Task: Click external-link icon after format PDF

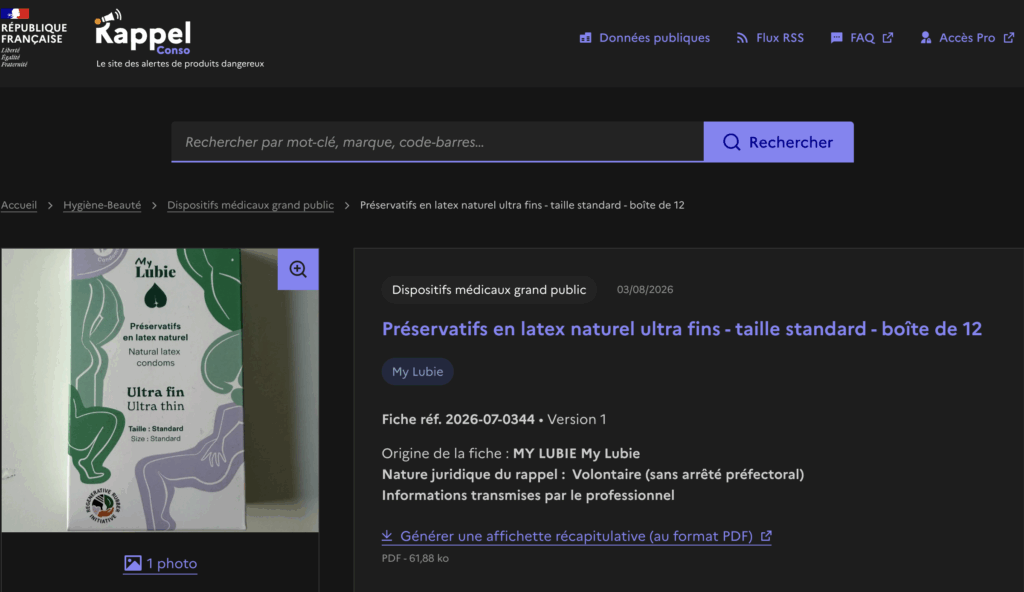Action: point(766,536)
